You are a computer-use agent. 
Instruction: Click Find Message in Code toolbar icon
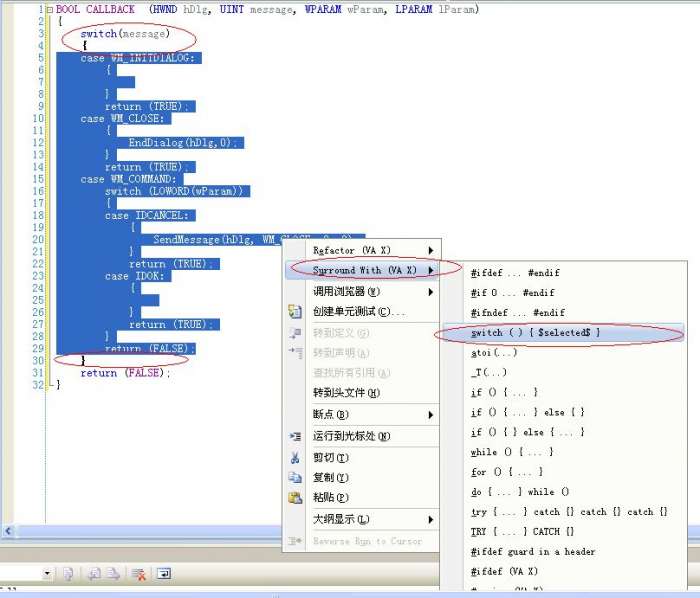coord(68,573)
